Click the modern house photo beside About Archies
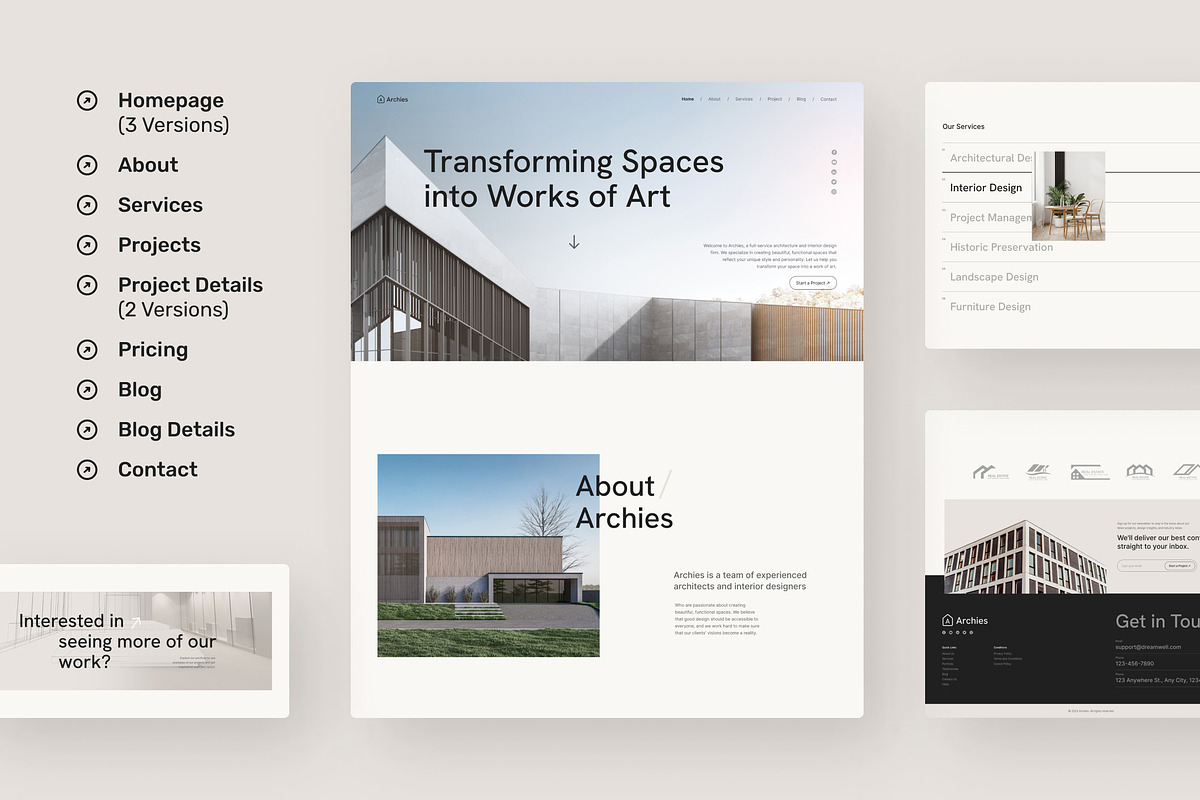The image size is (1200, 800). (488, 555)
